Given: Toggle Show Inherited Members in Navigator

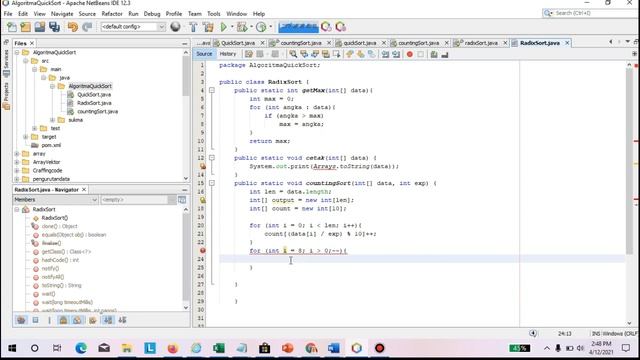Looking at the screenshot, I should point(21,320).
